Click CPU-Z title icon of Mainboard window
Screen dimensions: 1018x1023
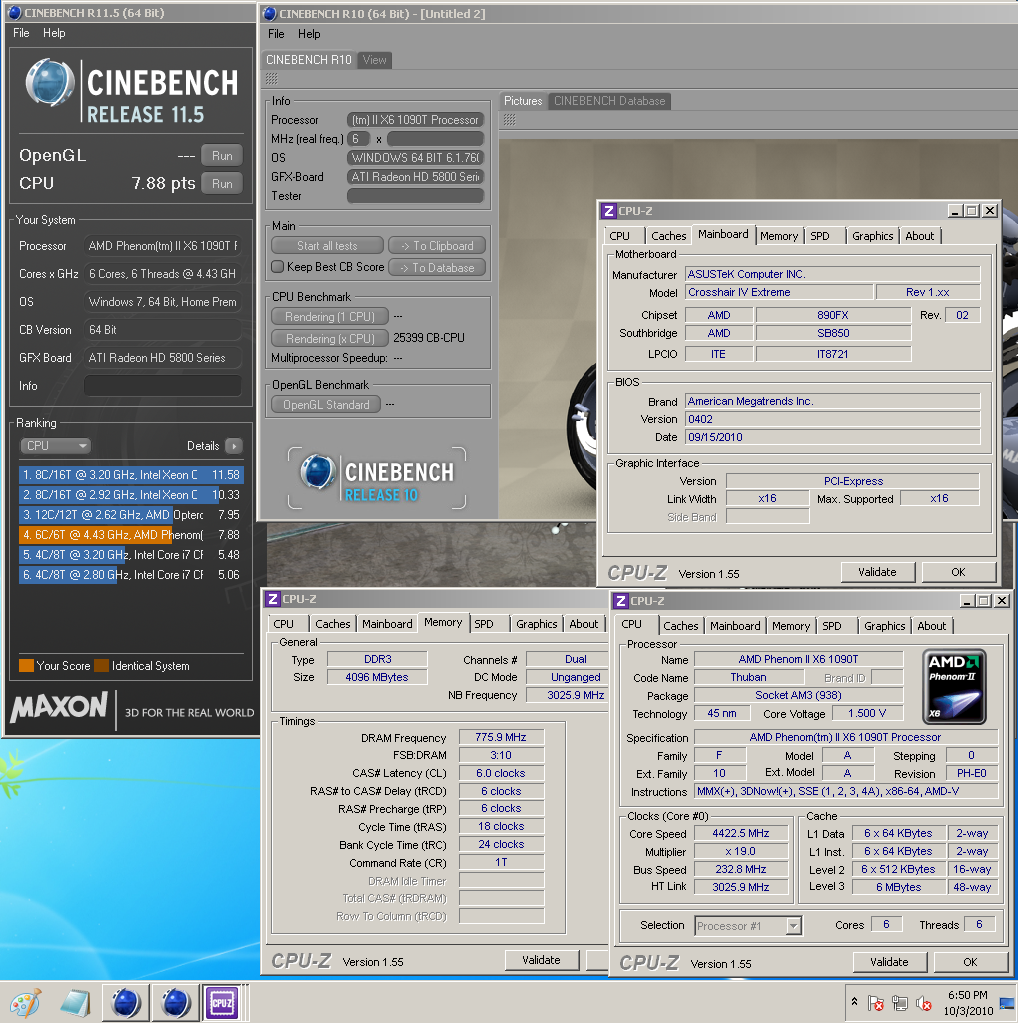(609, 211)
